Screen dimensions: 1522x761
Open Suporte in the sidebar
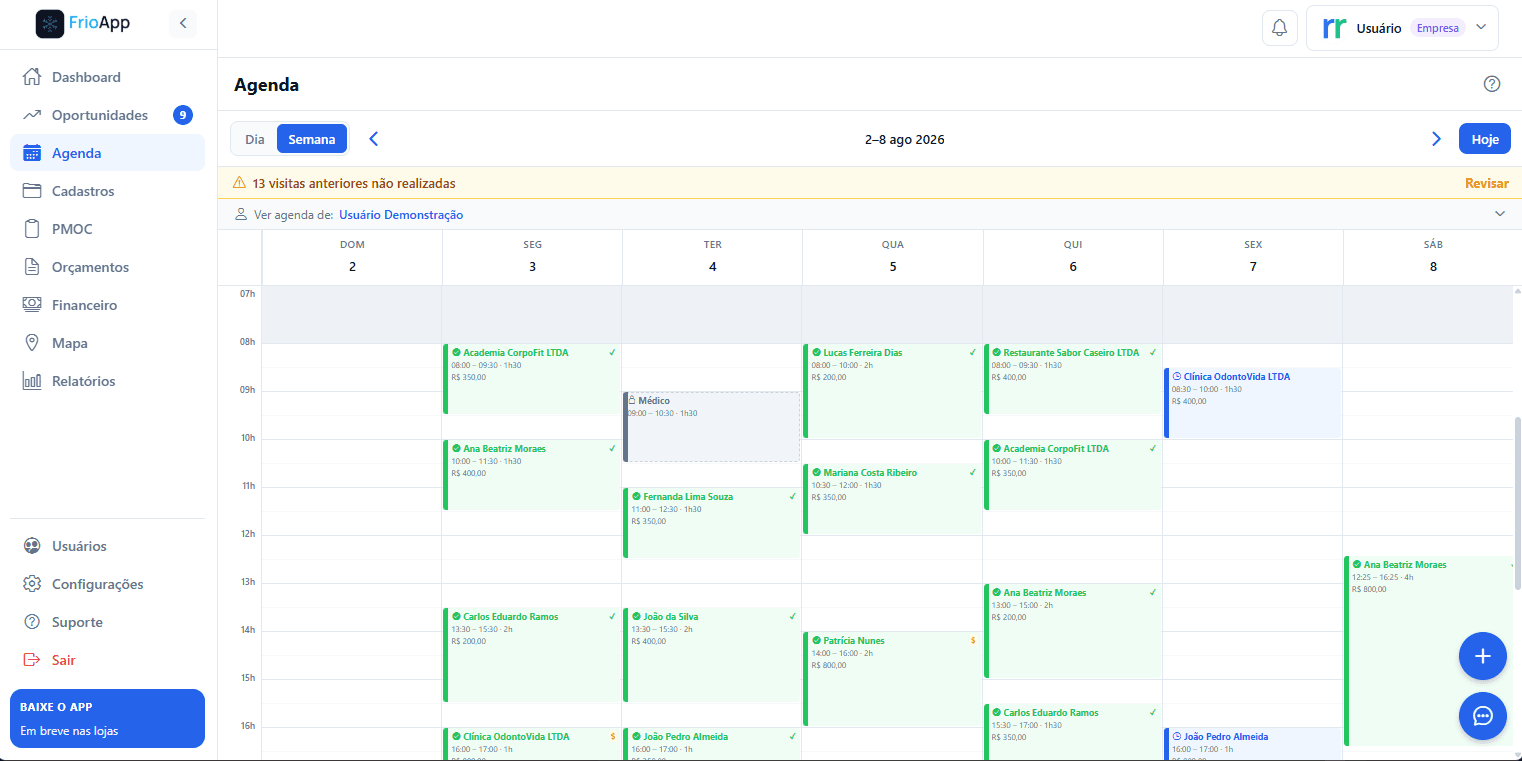107,622
